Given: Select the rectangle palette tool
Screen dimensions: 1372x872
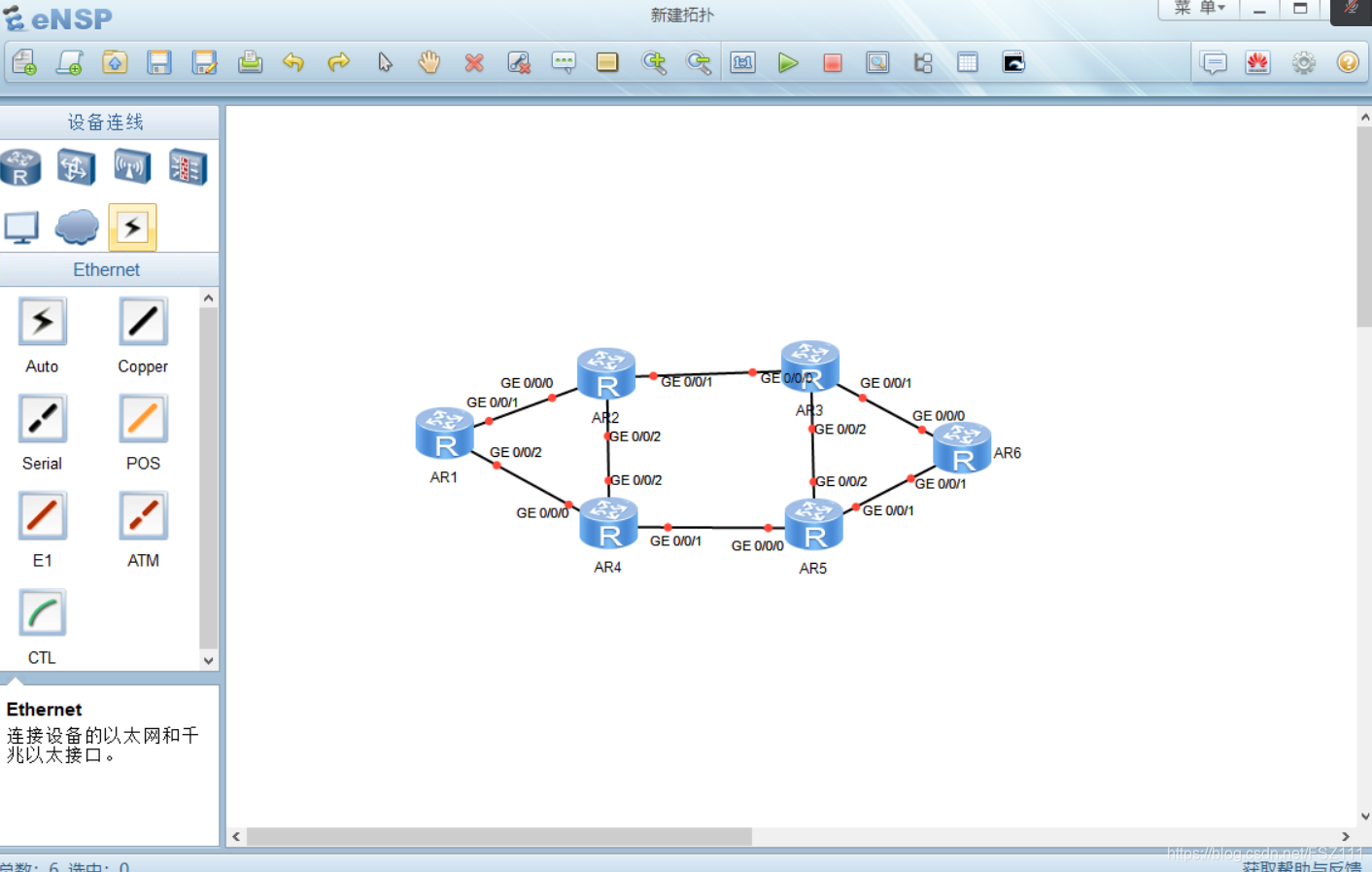Looking at the screenshot, I should 607,63.
